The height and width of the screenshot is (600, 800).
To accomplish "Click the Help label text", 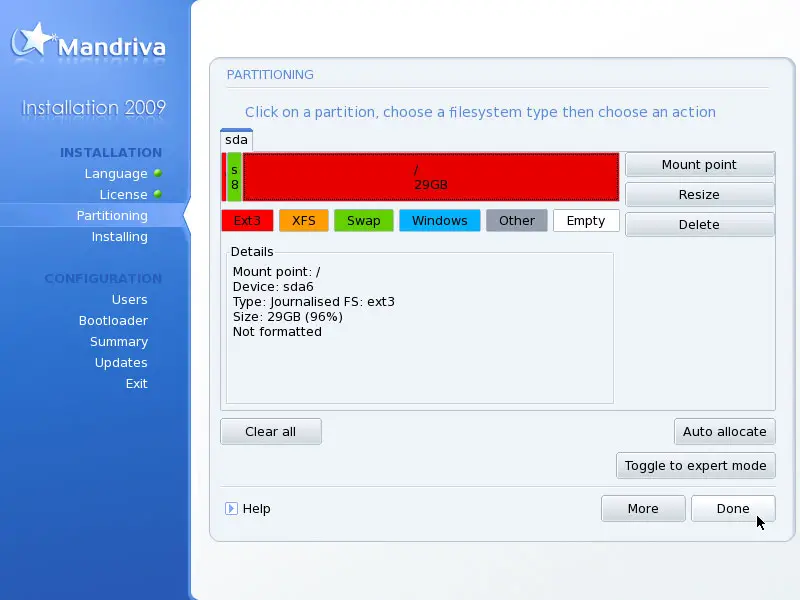I will click(257, 509).
